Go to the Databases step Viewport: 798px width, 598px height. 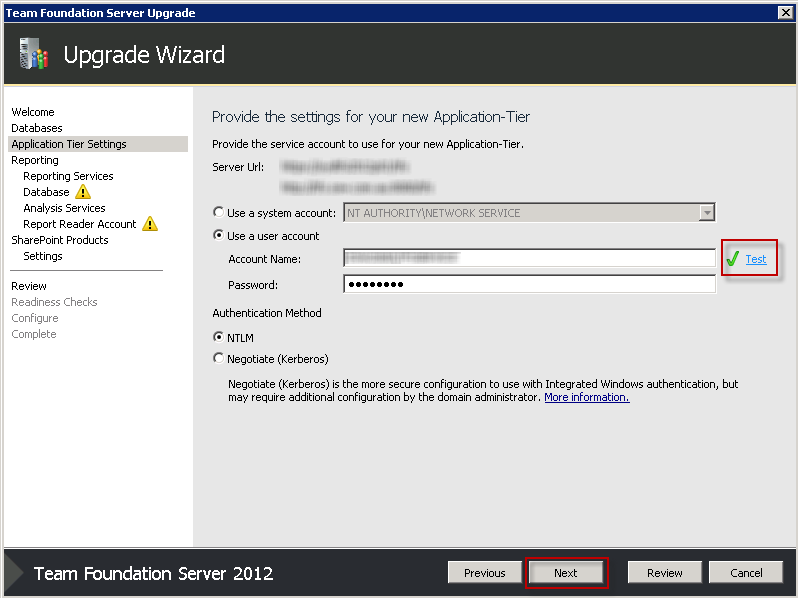(x=37, y=128)
